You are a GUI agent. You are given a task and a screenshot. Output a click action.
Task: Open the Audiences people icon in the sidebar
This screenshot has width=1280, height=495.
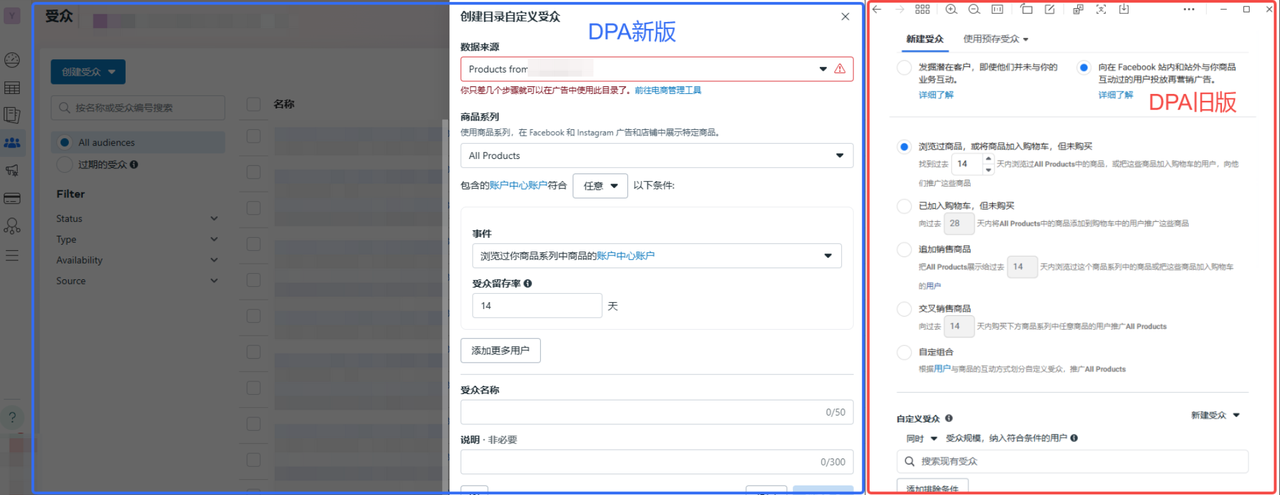[x=12, y=144]
